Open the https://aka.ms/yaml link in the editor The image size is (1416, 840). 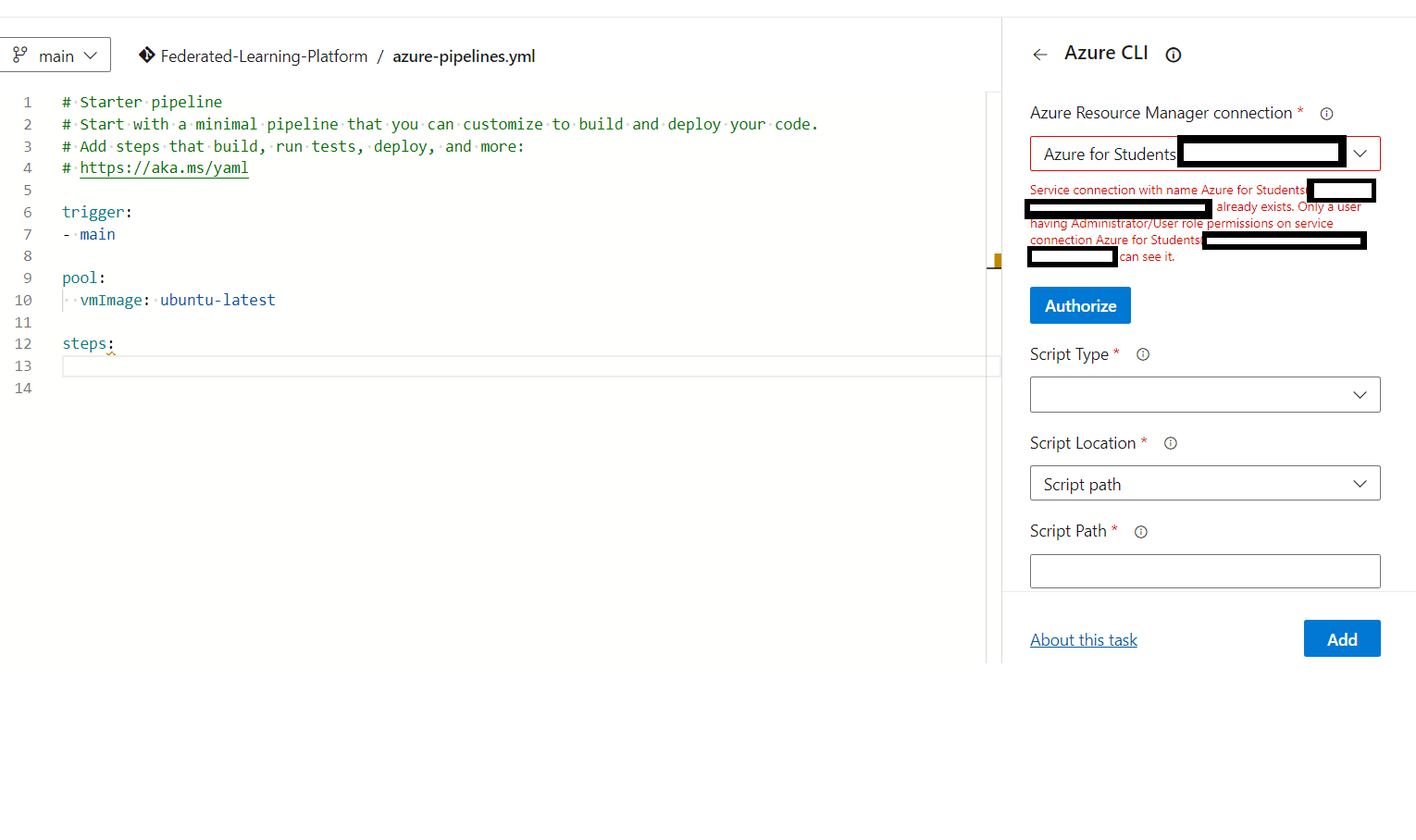pyautogui.click(x=164, y=167)
